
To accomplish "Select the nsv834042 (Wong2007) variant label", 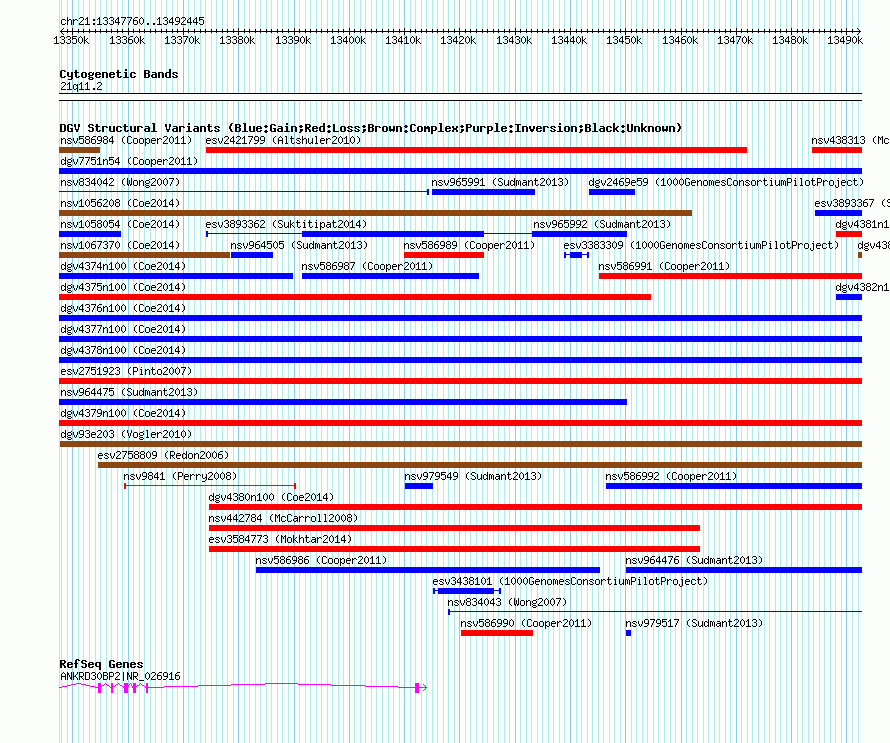I will (120, 182).
